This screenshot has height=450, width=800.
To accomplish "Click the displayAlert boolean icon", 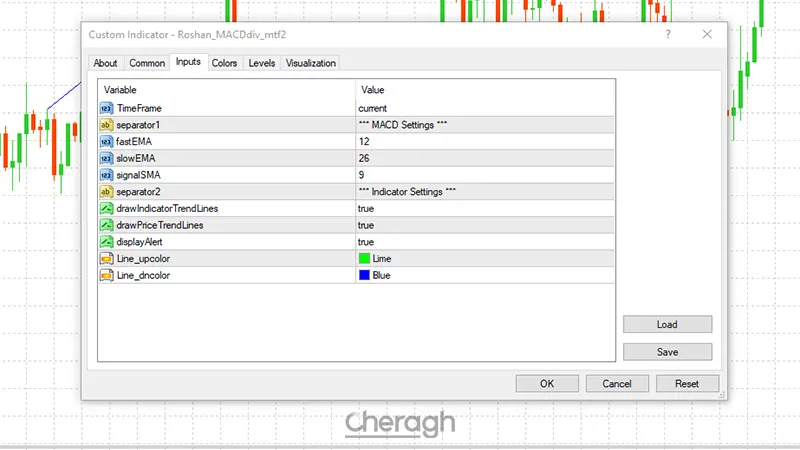I will [106, 242].
